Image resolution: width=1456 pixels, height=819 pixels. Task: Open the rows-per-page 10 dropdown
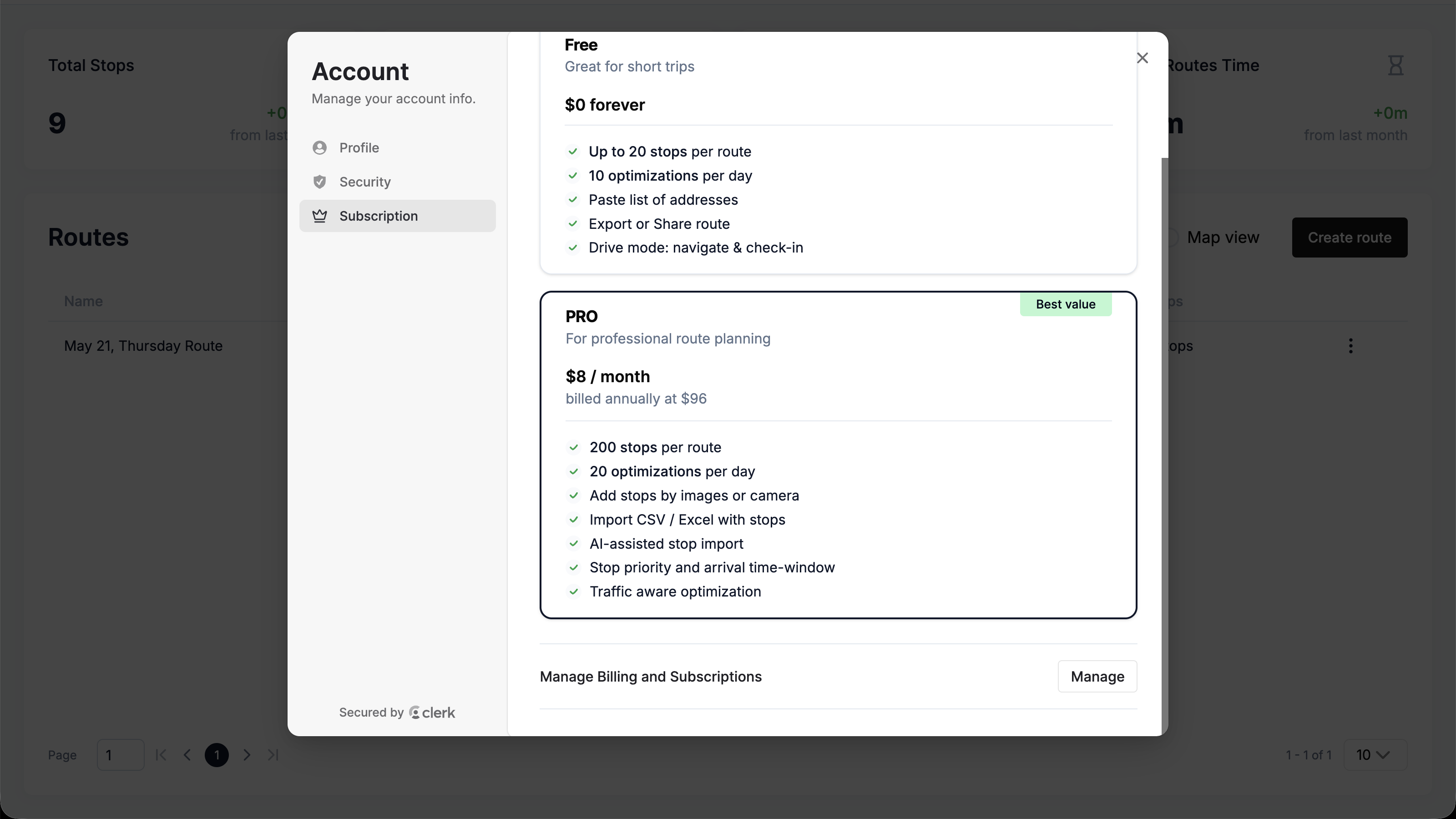1375,755
